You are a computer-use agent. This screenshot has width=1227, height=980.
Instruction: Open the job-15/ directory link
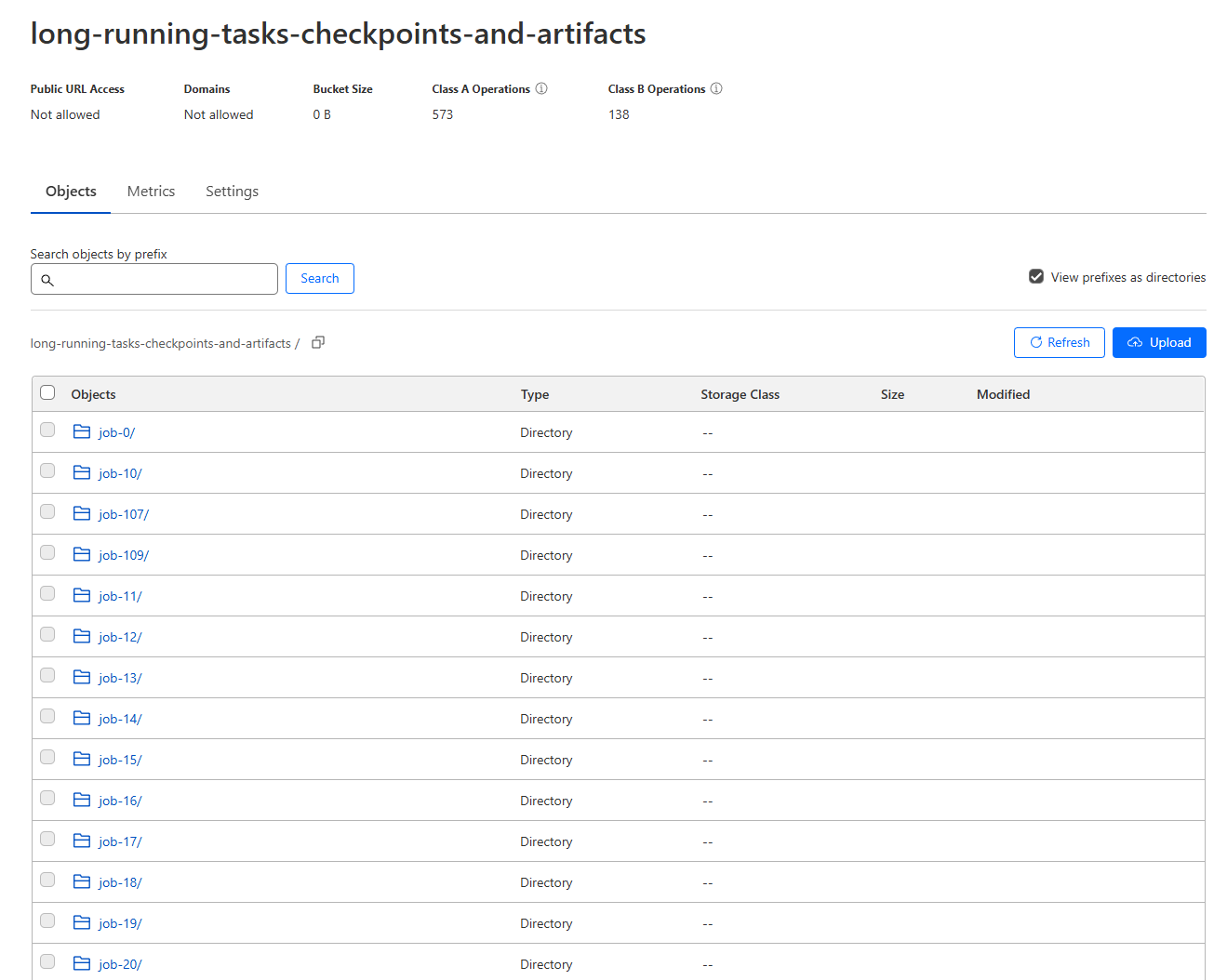point(120,760)
